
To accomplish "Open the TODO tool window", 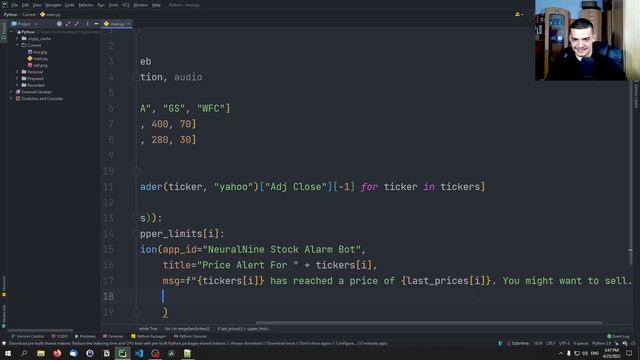I will pyautogui.click(x=60, y=336).
